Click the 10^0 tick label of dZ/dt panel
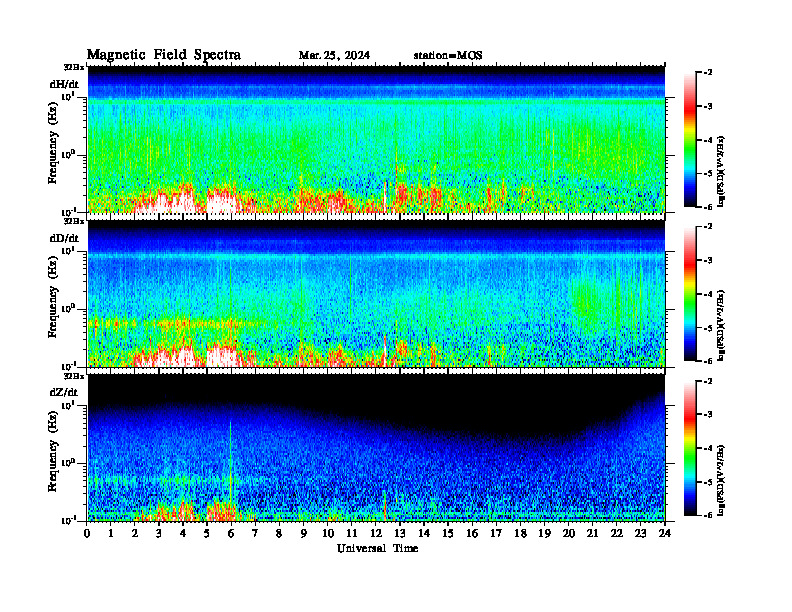Screen dimensions: 792x612 pos(69,463)
